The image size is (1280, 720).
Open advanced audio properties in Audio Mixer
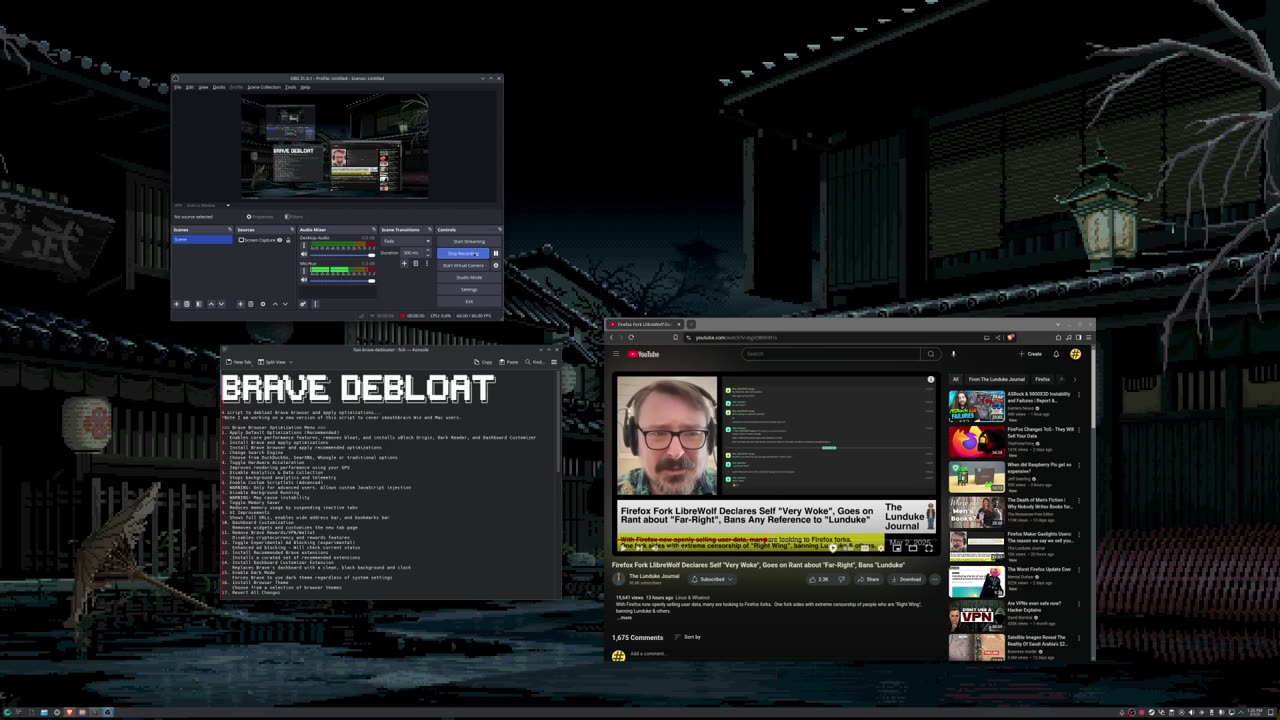(303, 304)
